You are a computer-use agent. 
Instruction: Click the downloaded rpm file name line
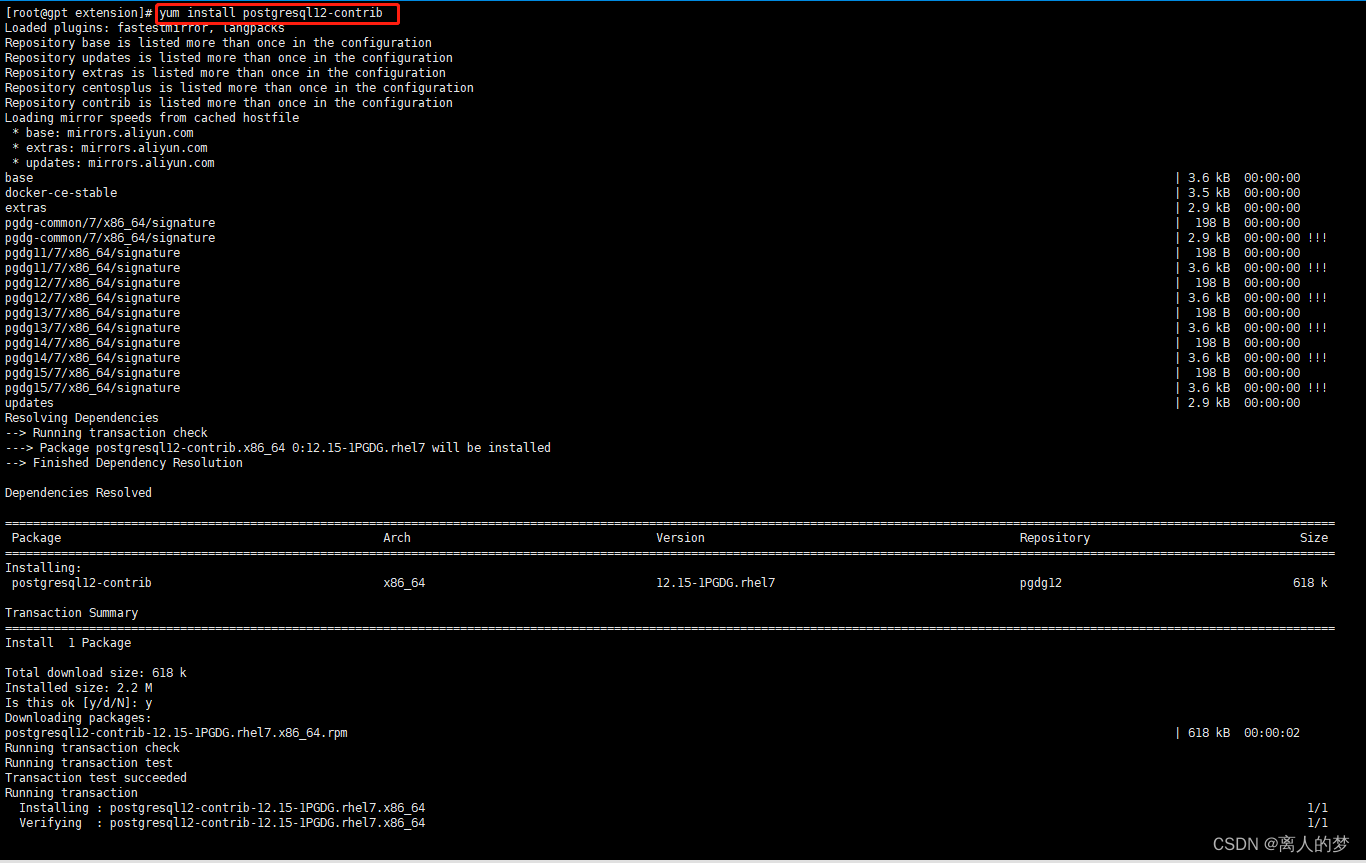pos(175,732)
